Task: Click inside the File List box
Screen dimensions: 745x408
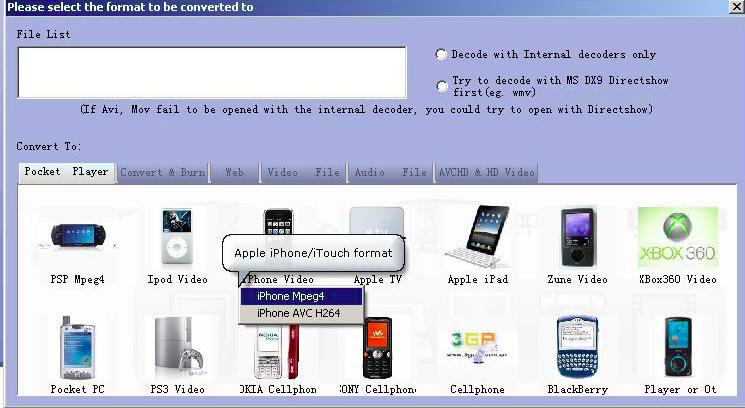Action: 212,73
